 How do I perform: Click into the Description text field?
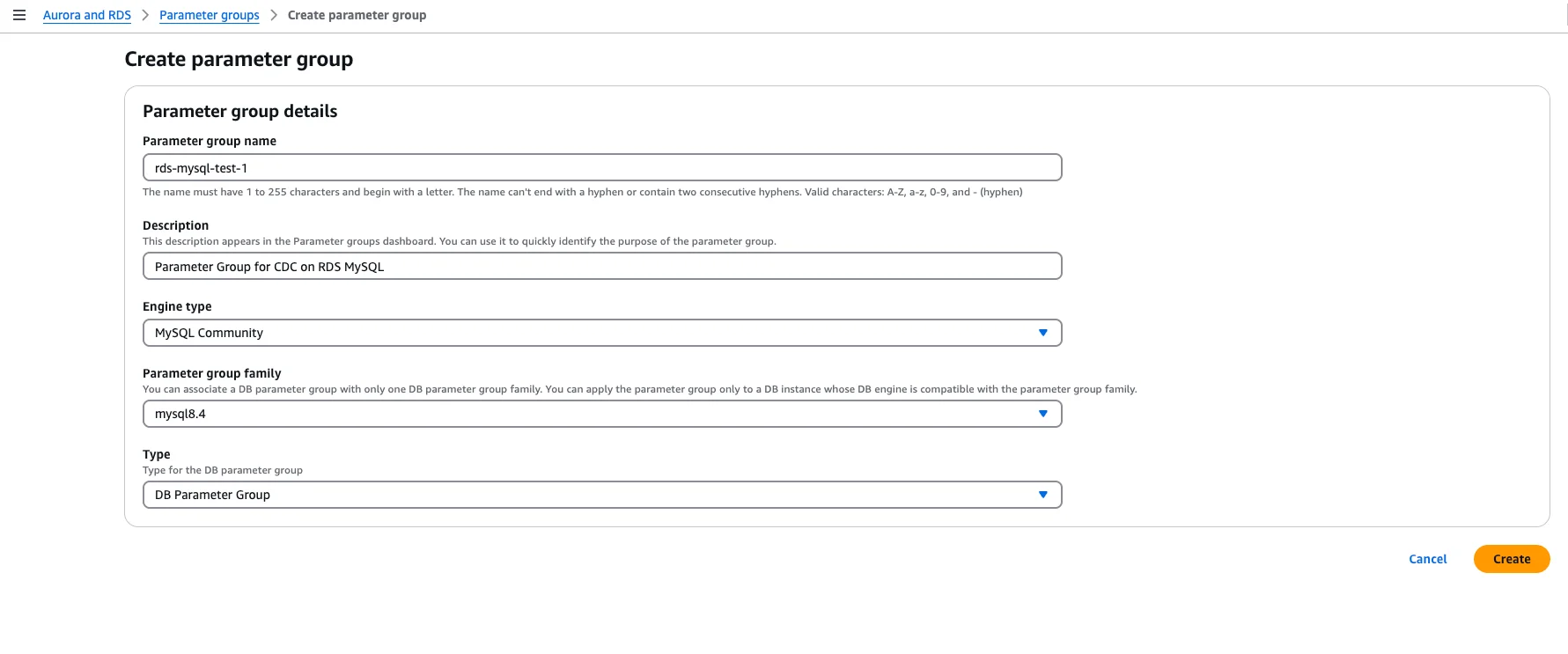point(602,266)
